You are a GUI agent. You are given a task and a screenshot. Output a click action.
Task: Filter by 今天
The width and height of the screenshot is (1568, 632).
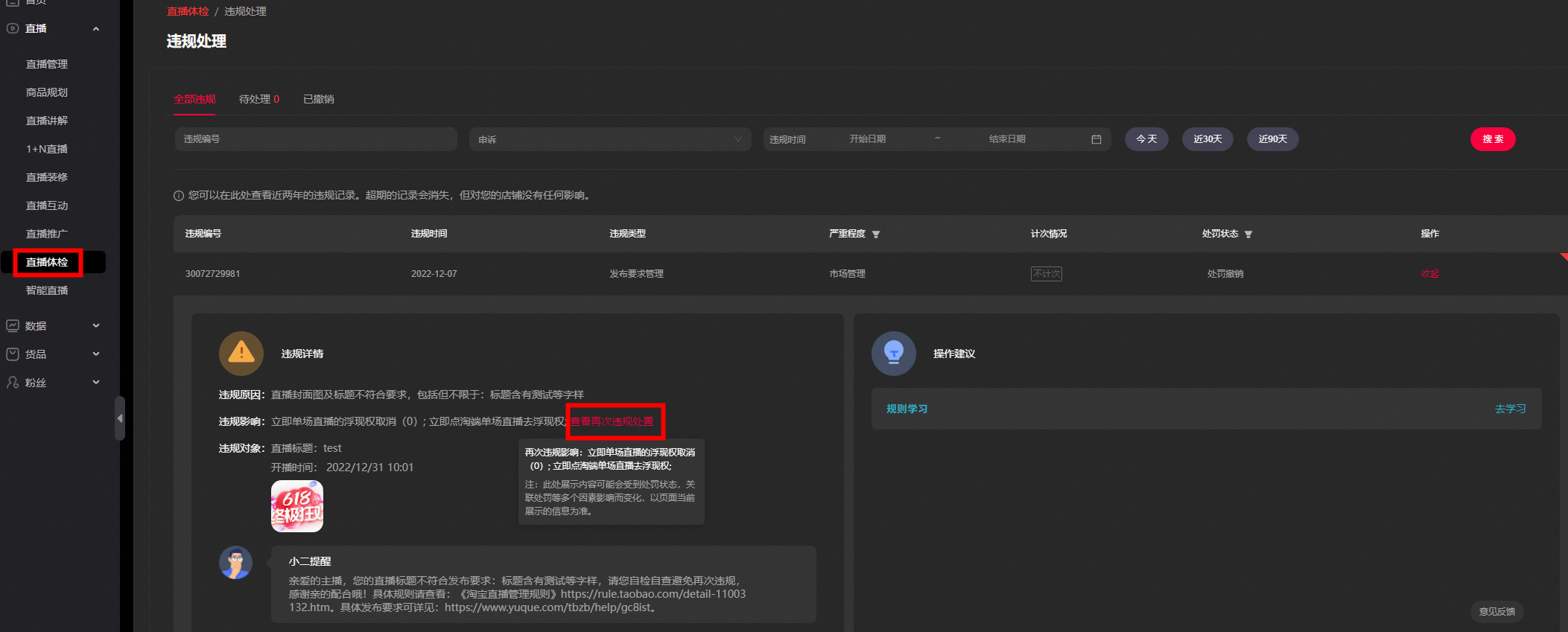pos(1146,139)
